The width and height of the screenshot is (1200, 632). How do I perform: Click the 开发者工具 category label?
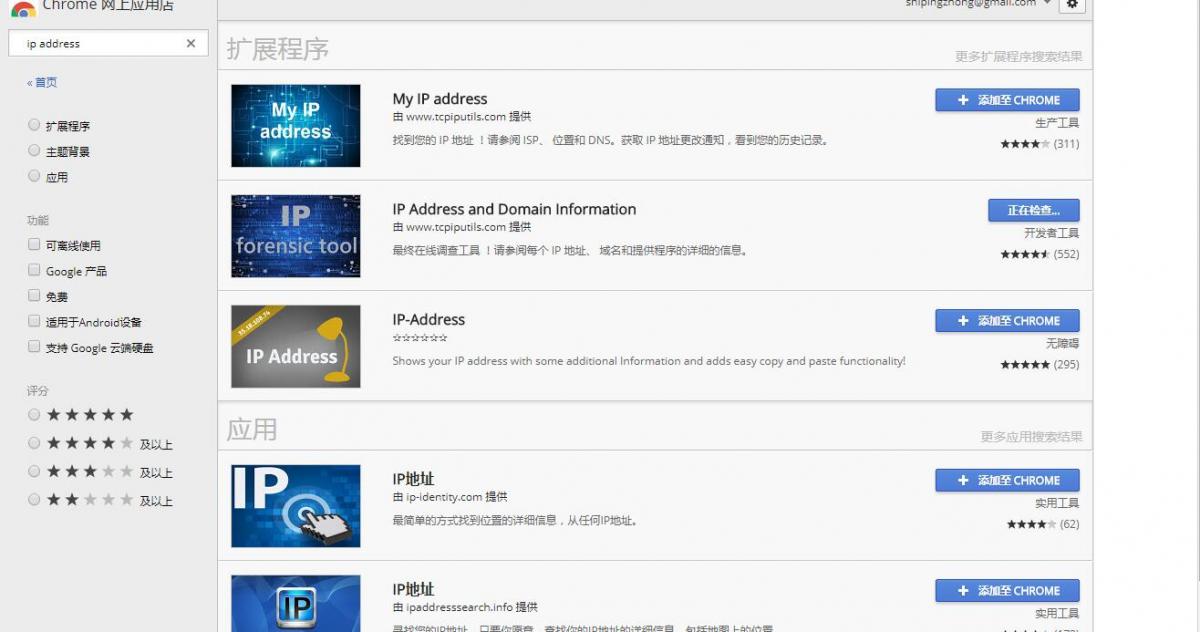pyautogui.click(x=1052, y=233)
